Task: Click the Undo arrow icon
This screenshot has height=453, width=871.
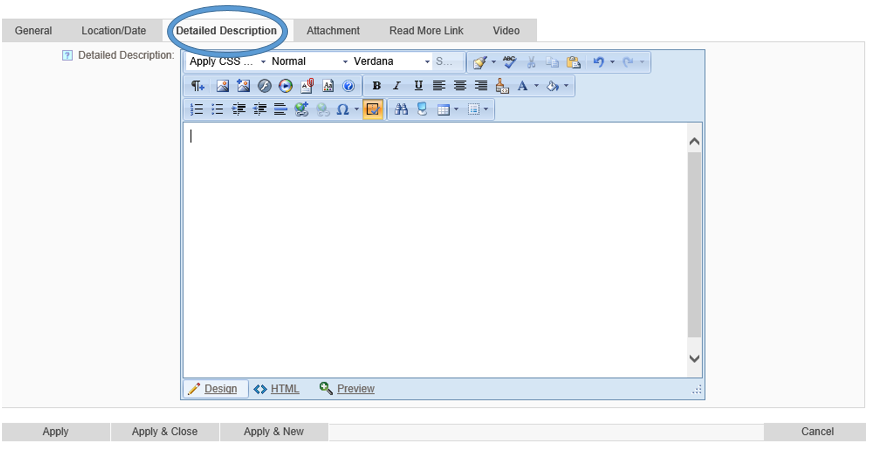Action: tap(598, 62)
